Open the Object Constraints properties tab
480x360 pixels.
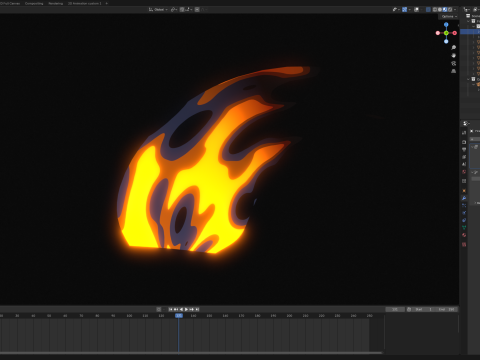point(464,220)
